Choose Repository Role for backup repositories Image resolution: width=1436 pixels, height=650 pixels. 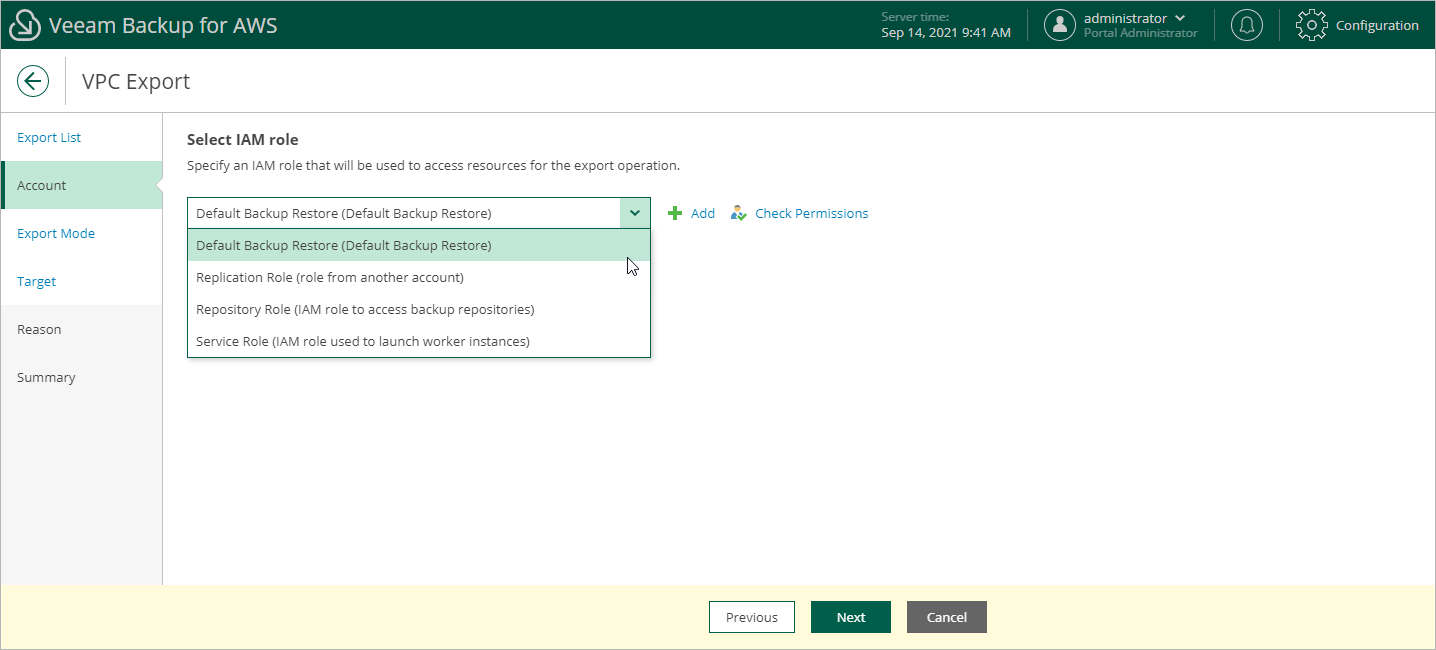point(365,309)
